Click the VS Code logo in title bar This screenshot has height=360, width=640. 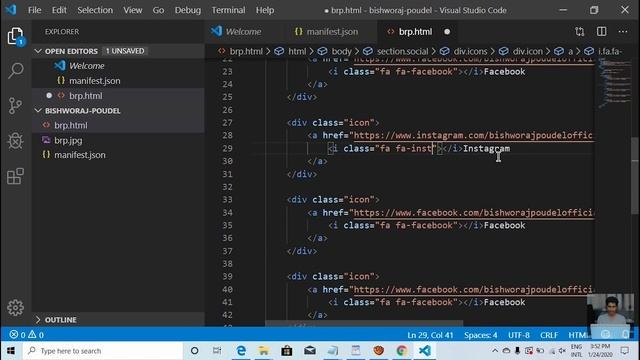pos(11,9)
